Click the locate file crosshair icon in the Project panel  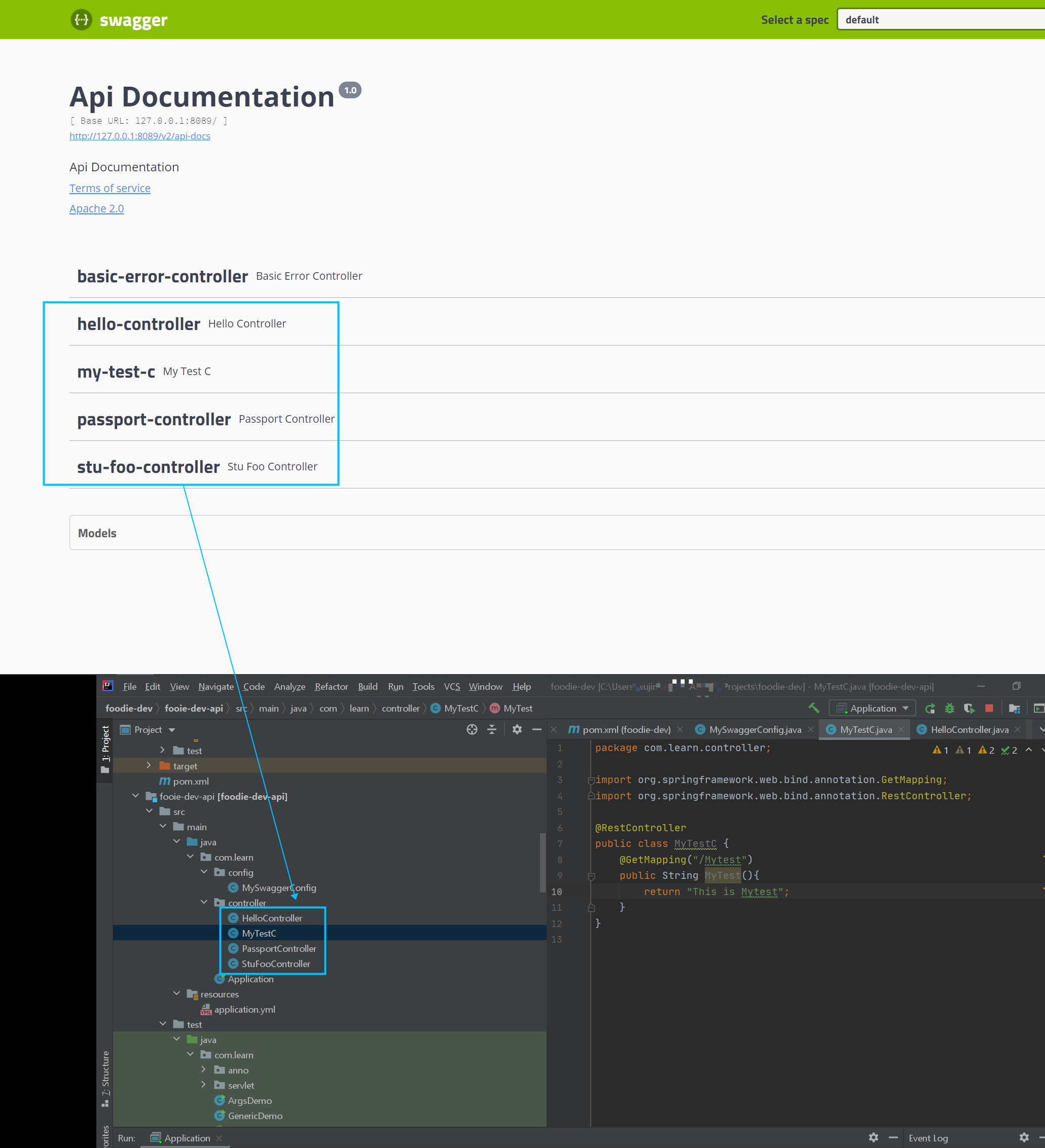[472, 729]
